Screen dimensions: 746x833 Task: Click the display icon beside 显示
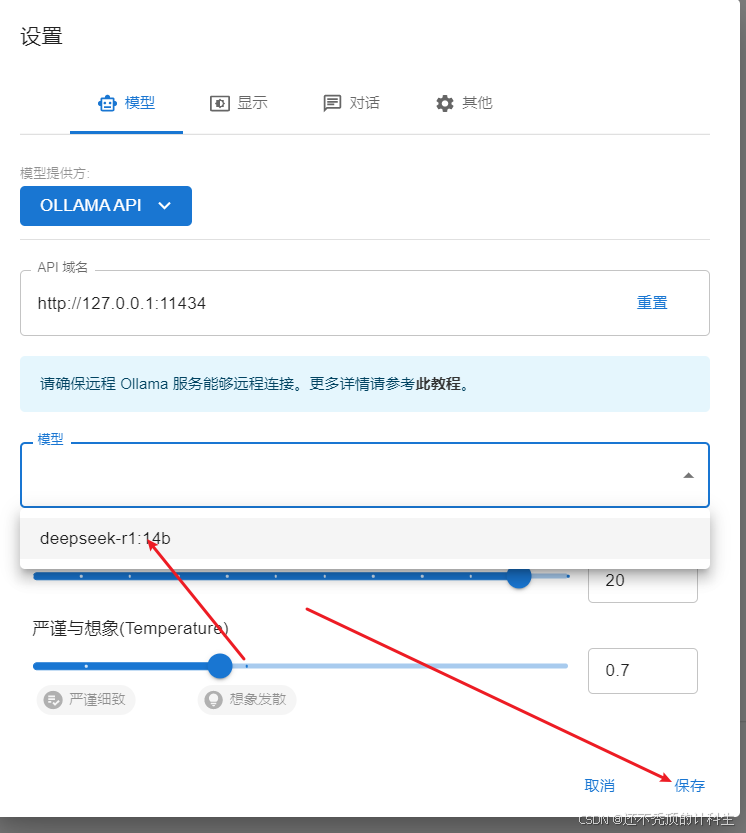[219, 103]
